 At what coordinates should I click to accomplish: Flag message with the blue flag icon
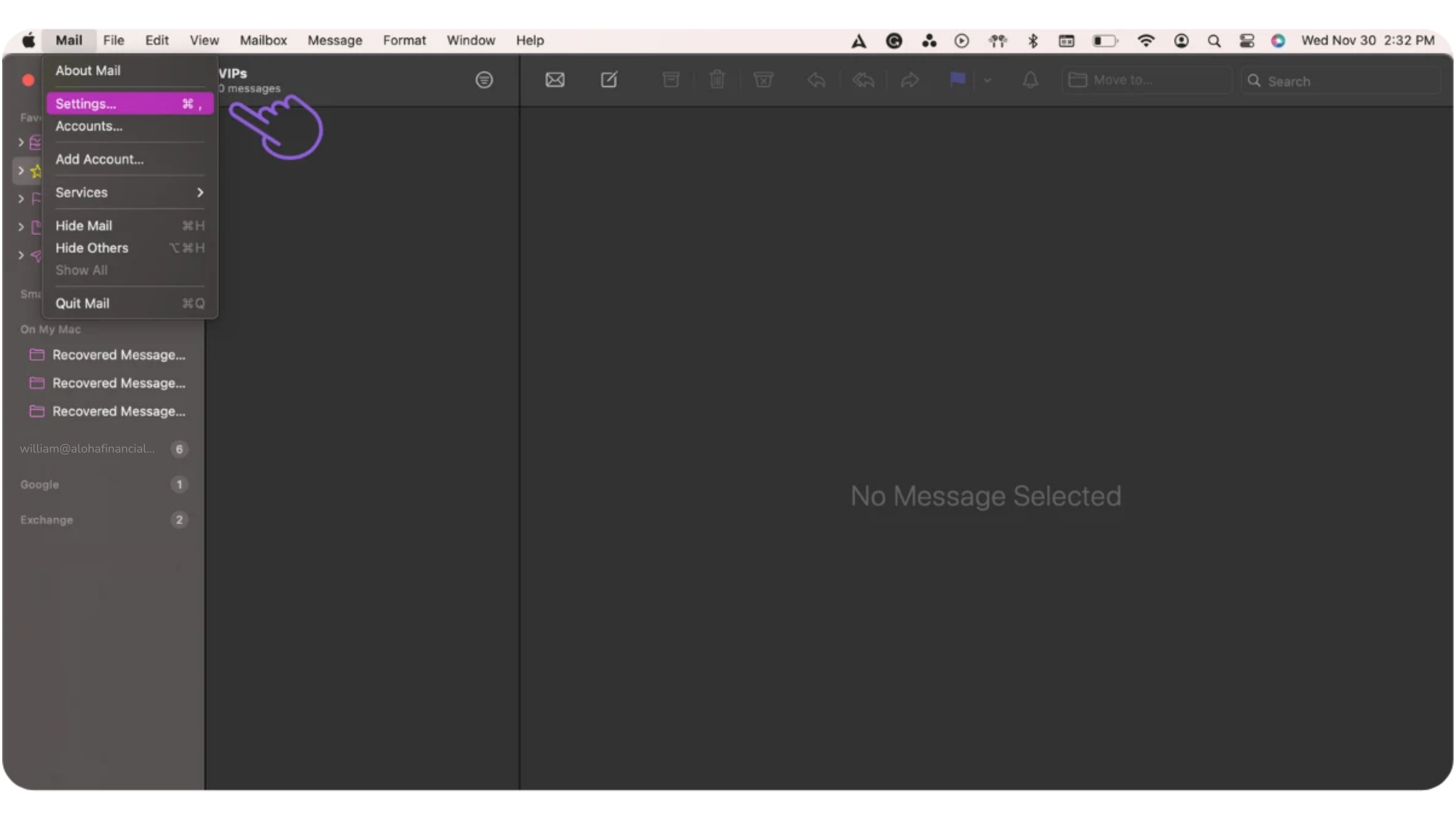[x=958, y=80]
